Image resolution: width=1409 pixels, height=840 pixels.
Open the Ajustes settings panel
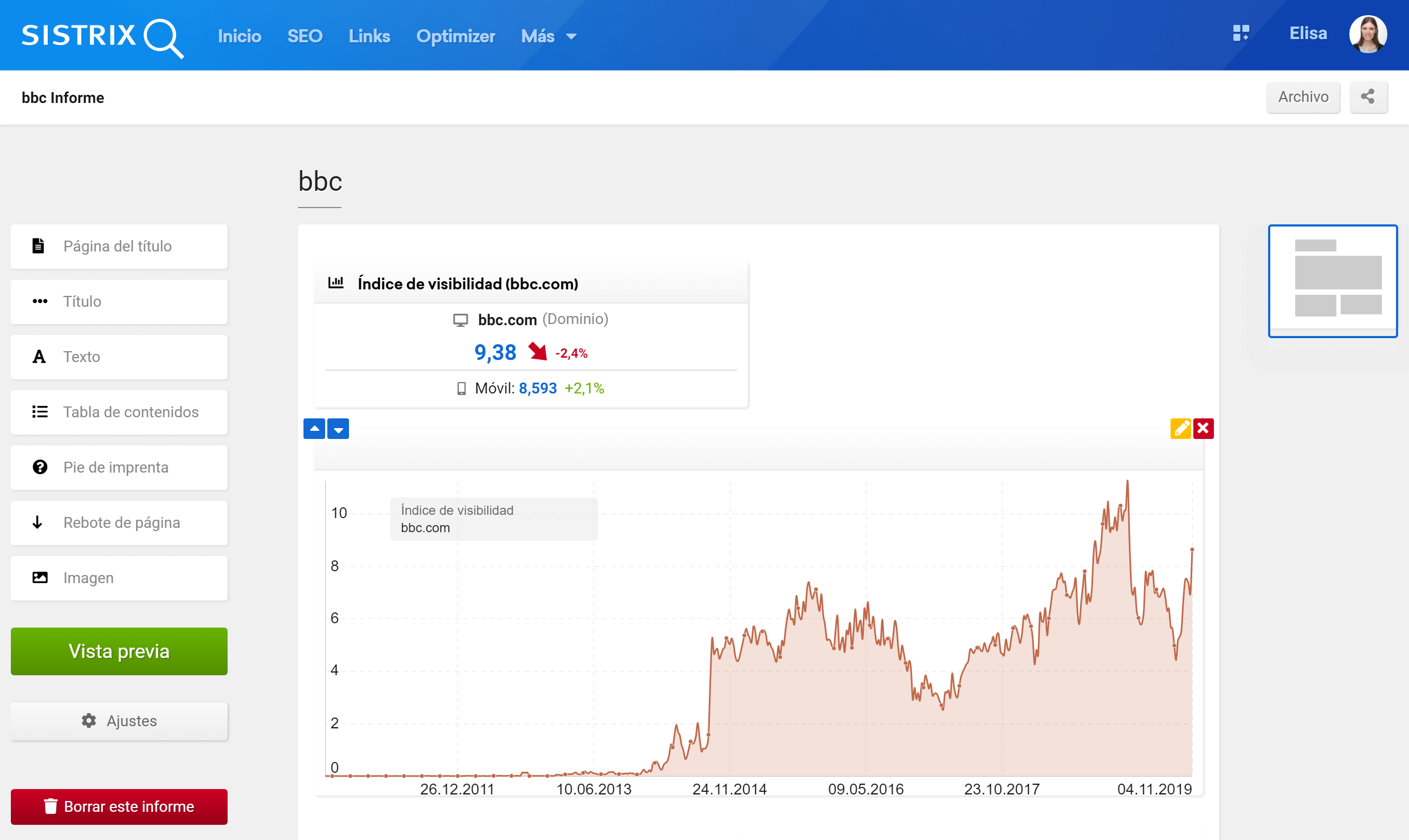[119, 721]
